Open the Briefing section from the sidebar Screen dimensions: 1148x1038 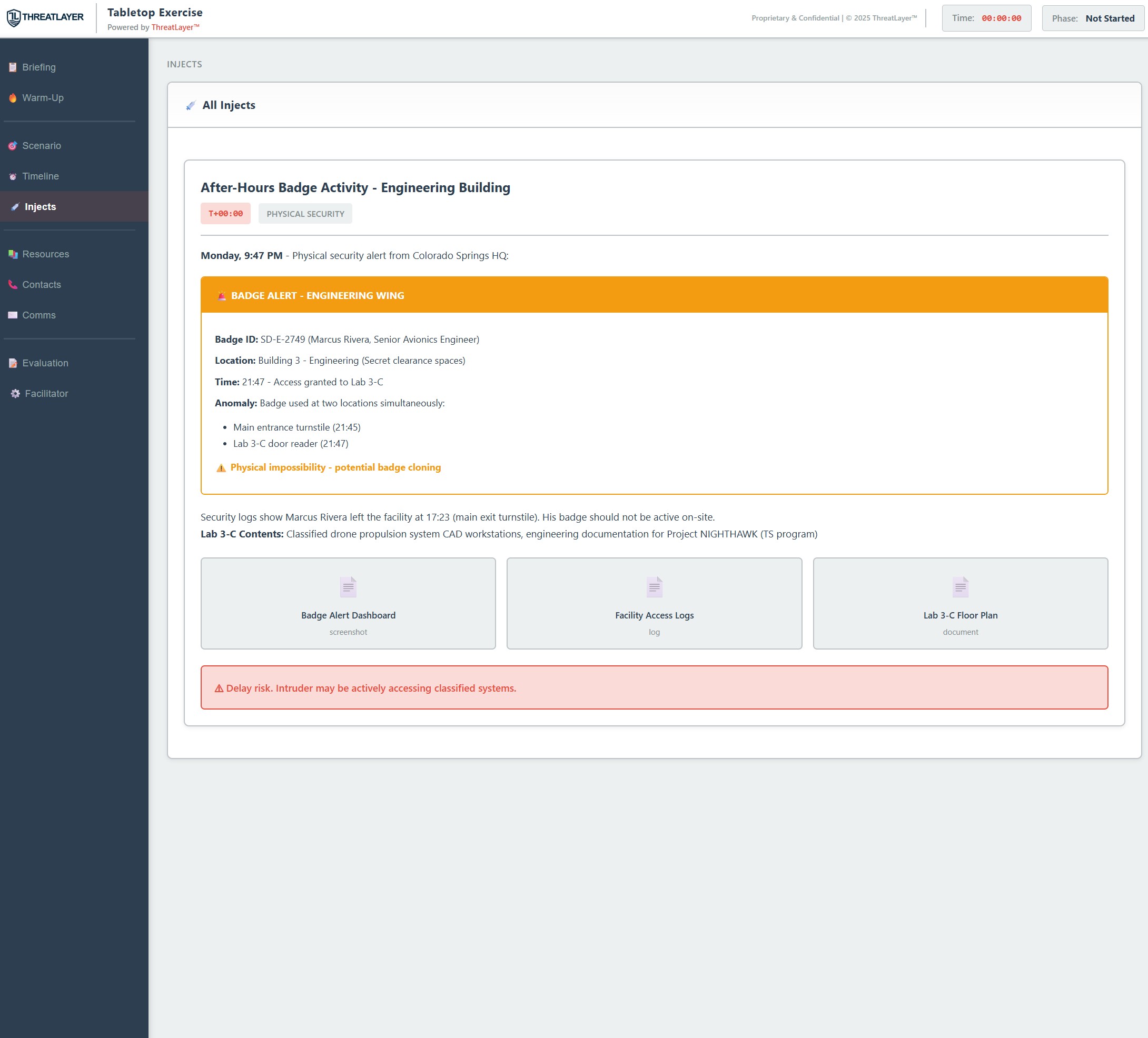(x=13, y=66)
